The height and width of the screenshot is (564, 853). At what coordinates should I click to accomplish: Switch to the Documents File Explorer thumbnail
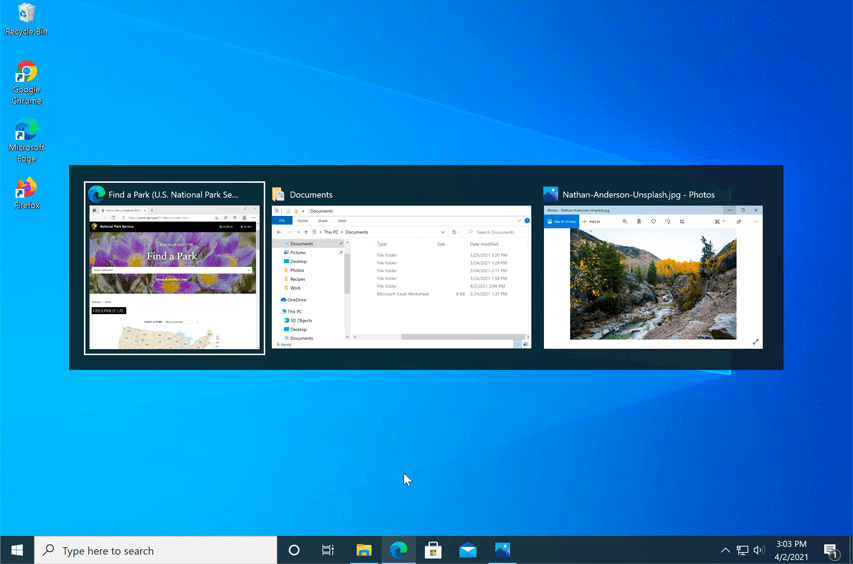pyautogui.click(x=401, y=277)
